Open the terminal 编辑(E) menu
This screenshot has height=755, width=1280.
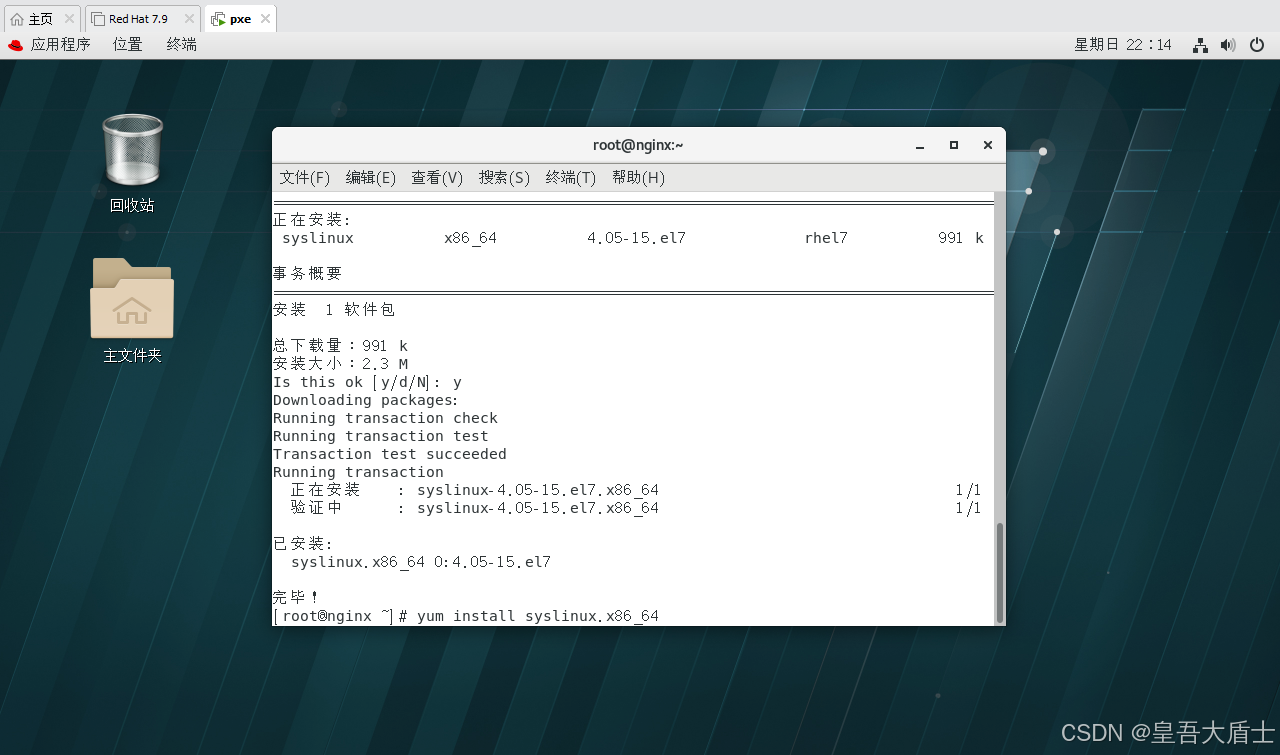tap(371, 177)
